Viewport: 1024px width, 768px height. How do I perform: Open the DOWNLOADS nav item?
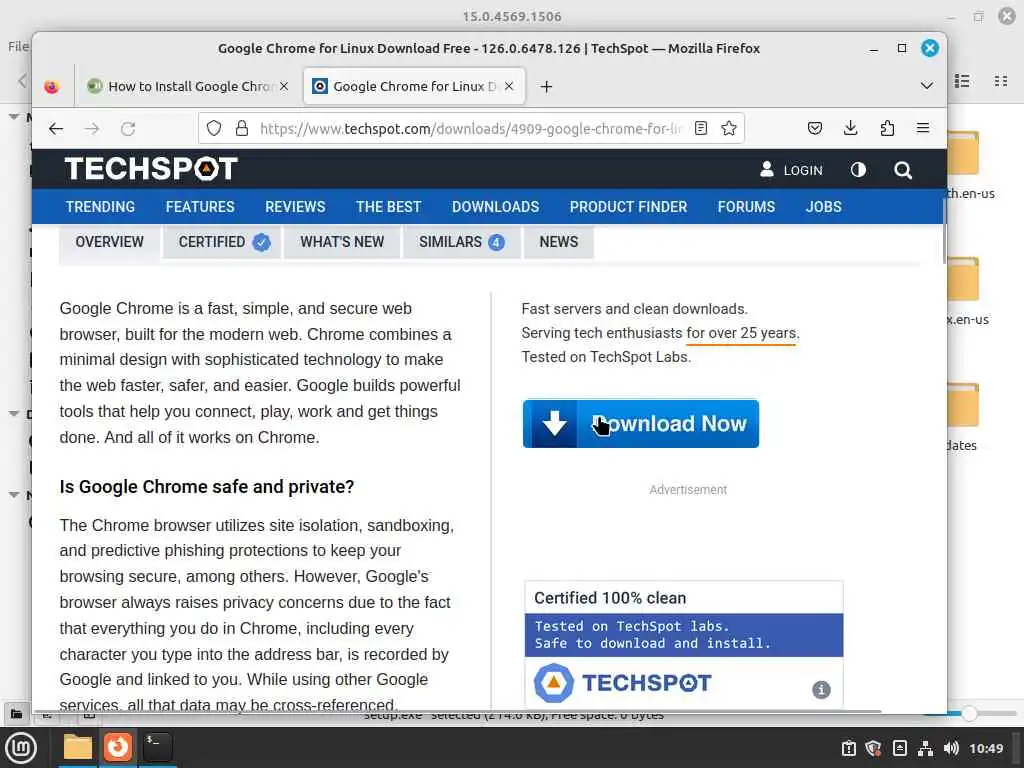coord(496,206)
